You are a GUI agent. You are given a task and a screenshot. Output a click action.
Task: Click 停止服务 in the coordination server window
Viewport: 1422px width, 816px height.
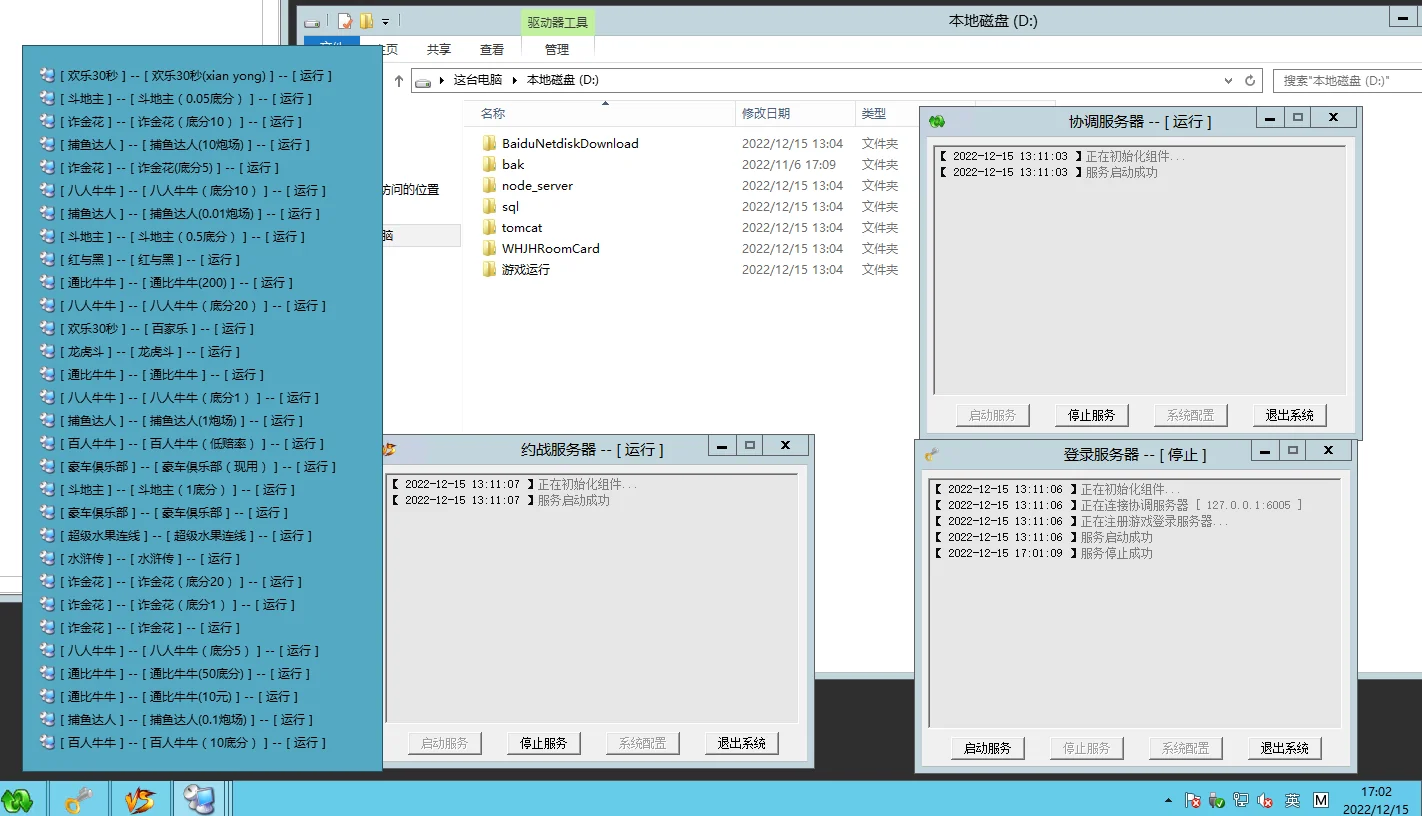coord(1091,415)
